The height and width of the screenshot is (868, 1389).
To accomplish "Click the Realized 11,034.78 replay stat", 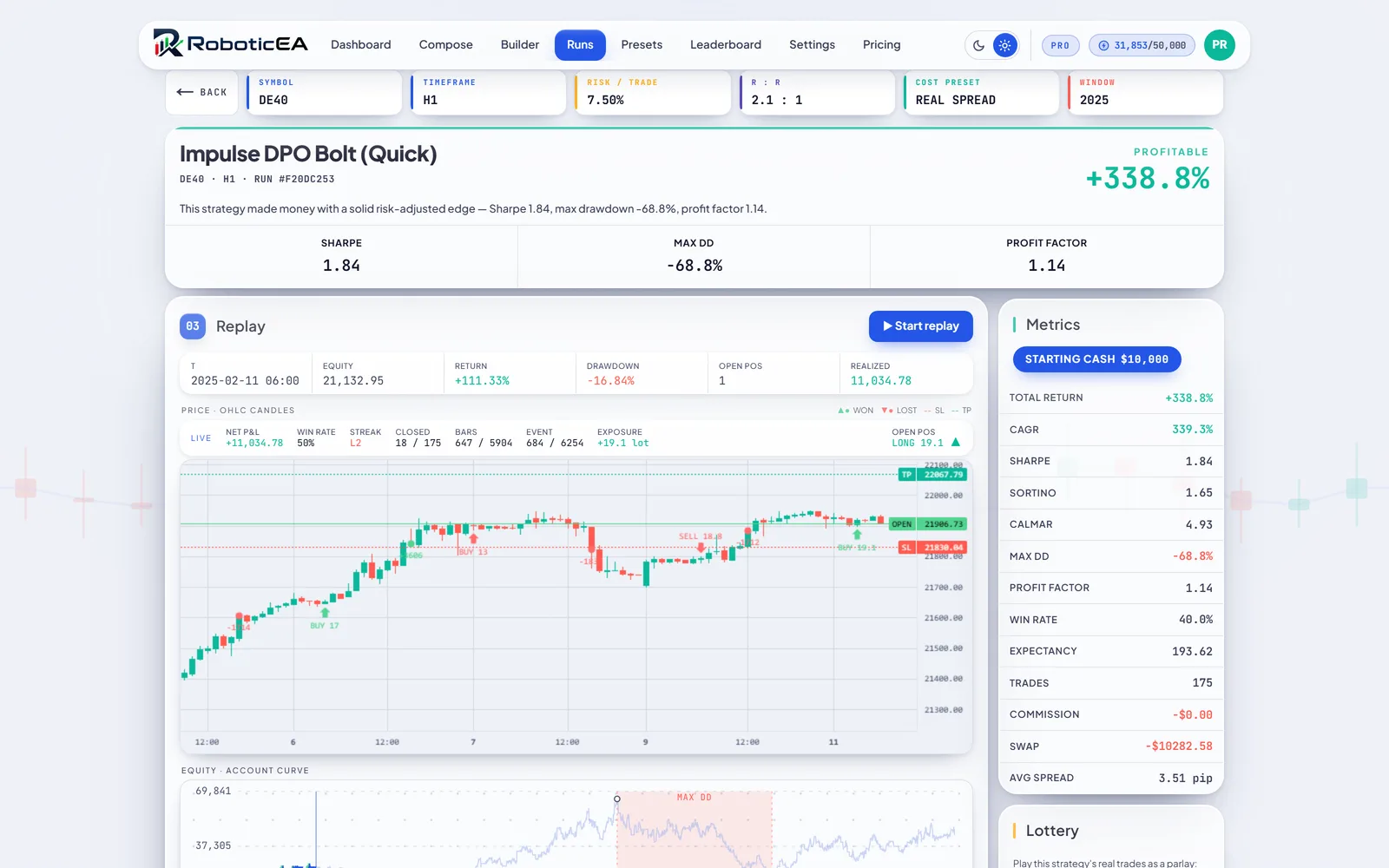I will [x=905, y=373].
